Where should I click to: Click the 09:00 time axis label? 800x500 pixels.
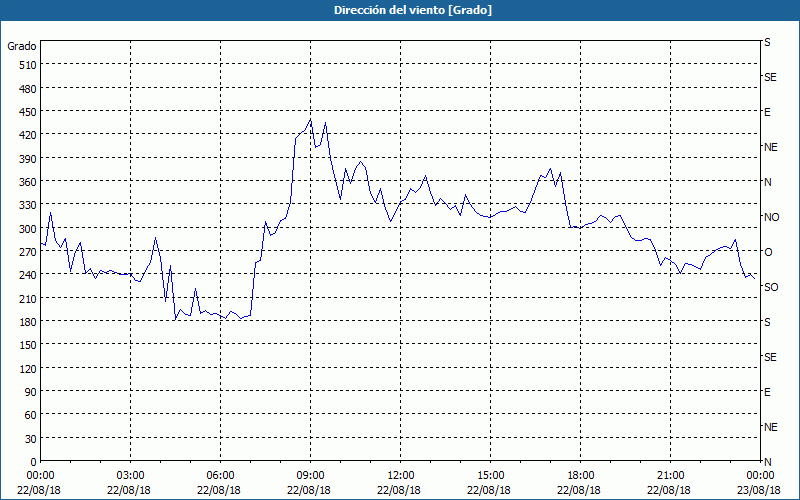coord(310,476)
